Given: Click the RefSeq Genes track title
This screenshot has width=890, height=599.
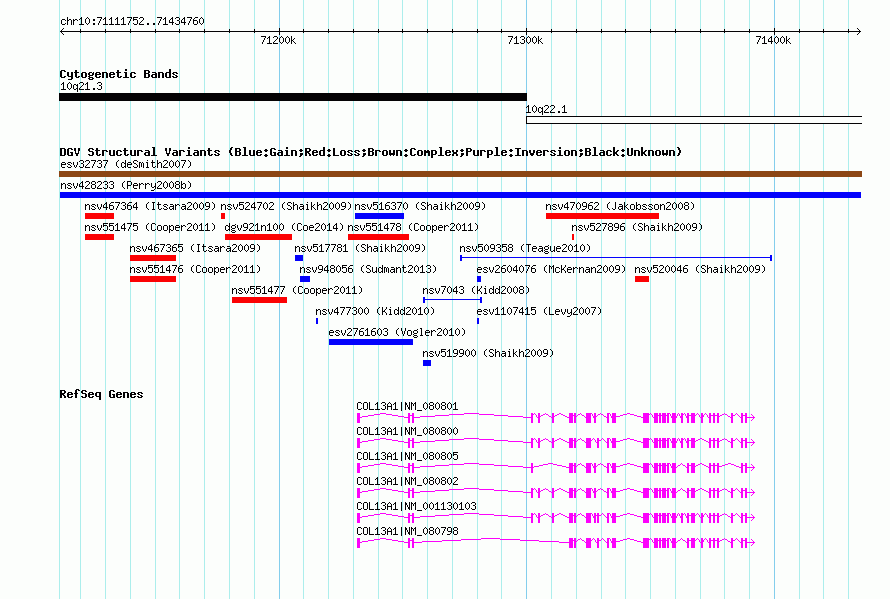Looking at the screenshot, I should pyautogui.click(x=101, y=395).
